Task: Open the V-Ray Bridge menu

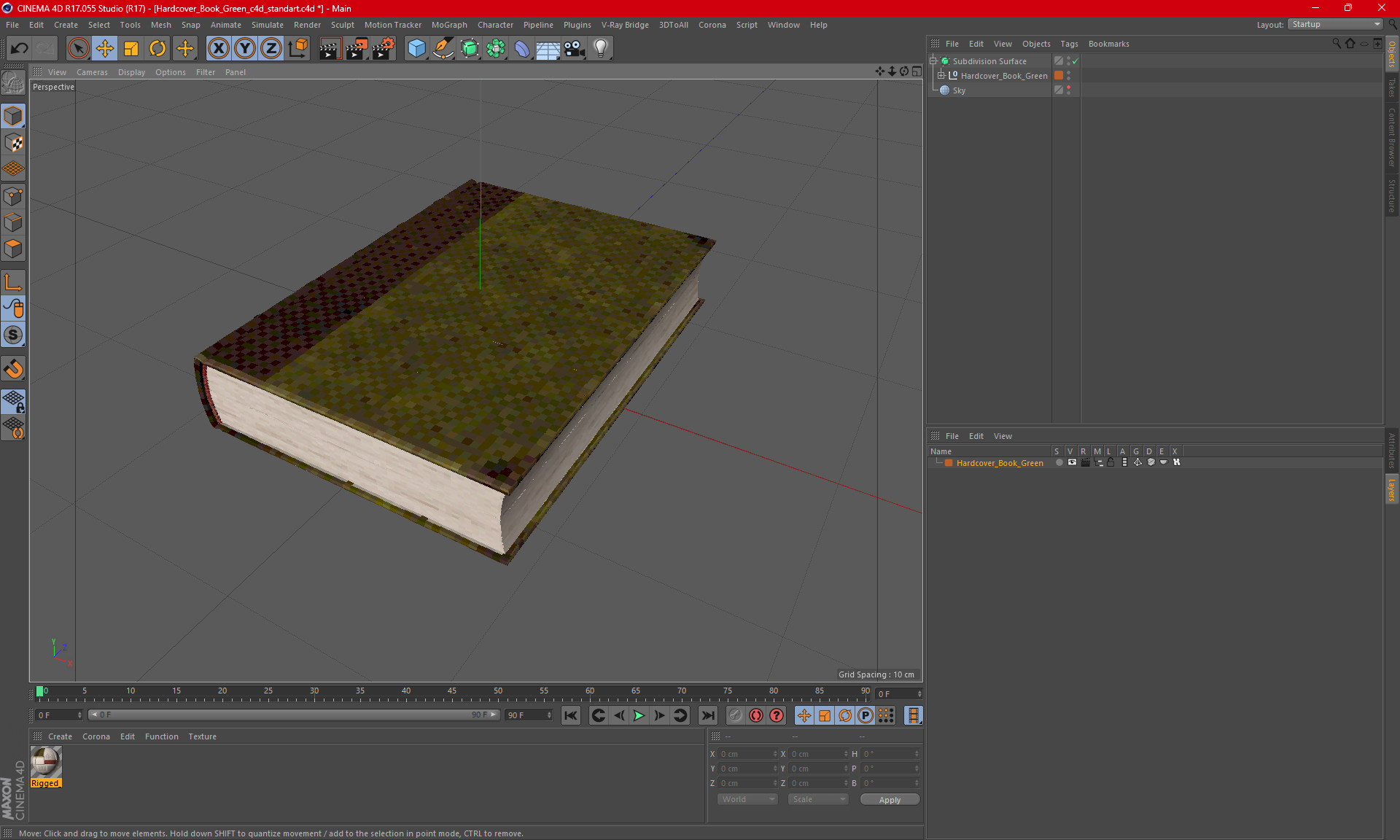Action: (625, 25)
